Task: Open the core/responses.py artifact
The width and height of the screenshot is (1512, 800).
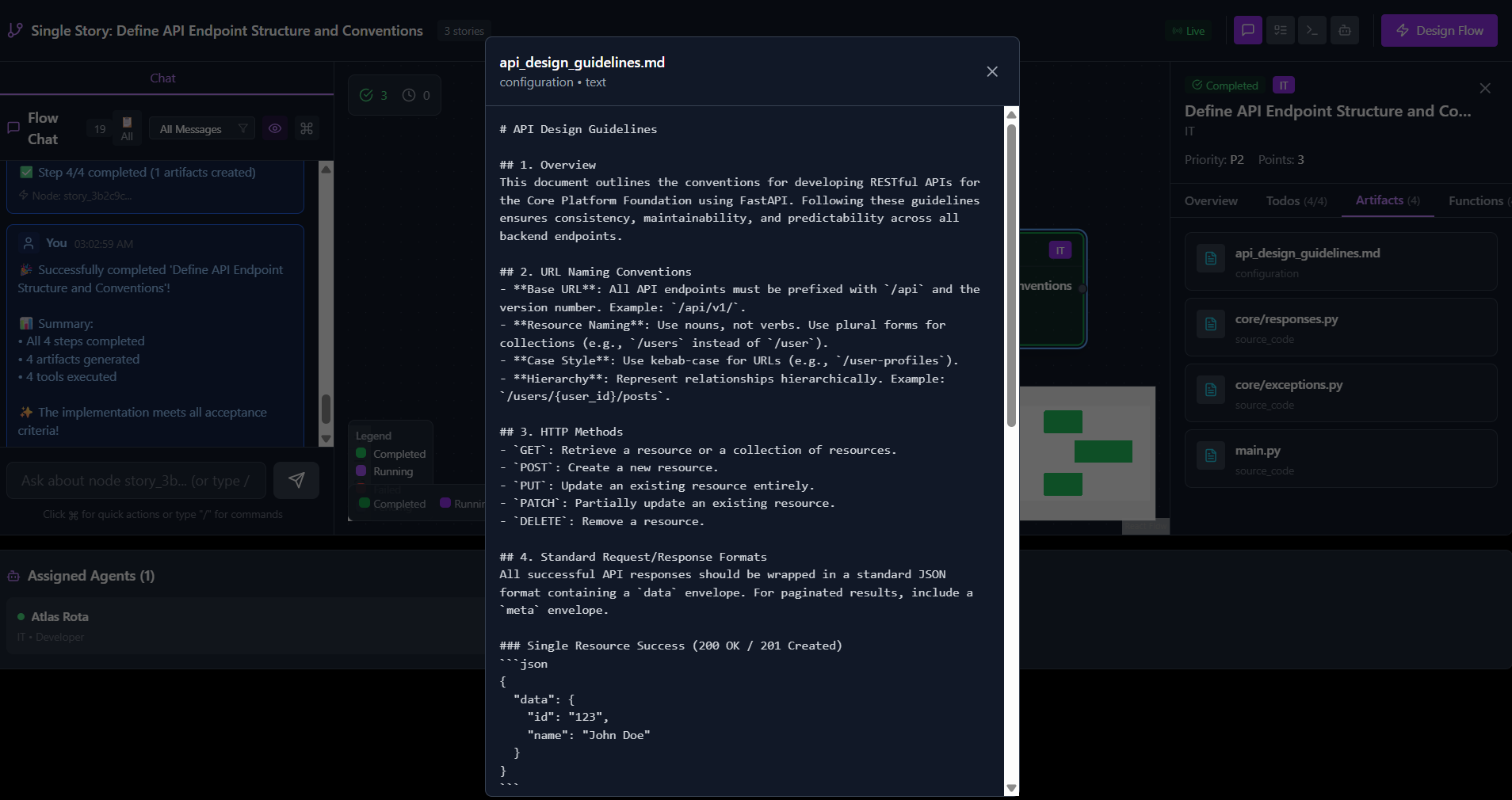Action: click(1341, 327)
